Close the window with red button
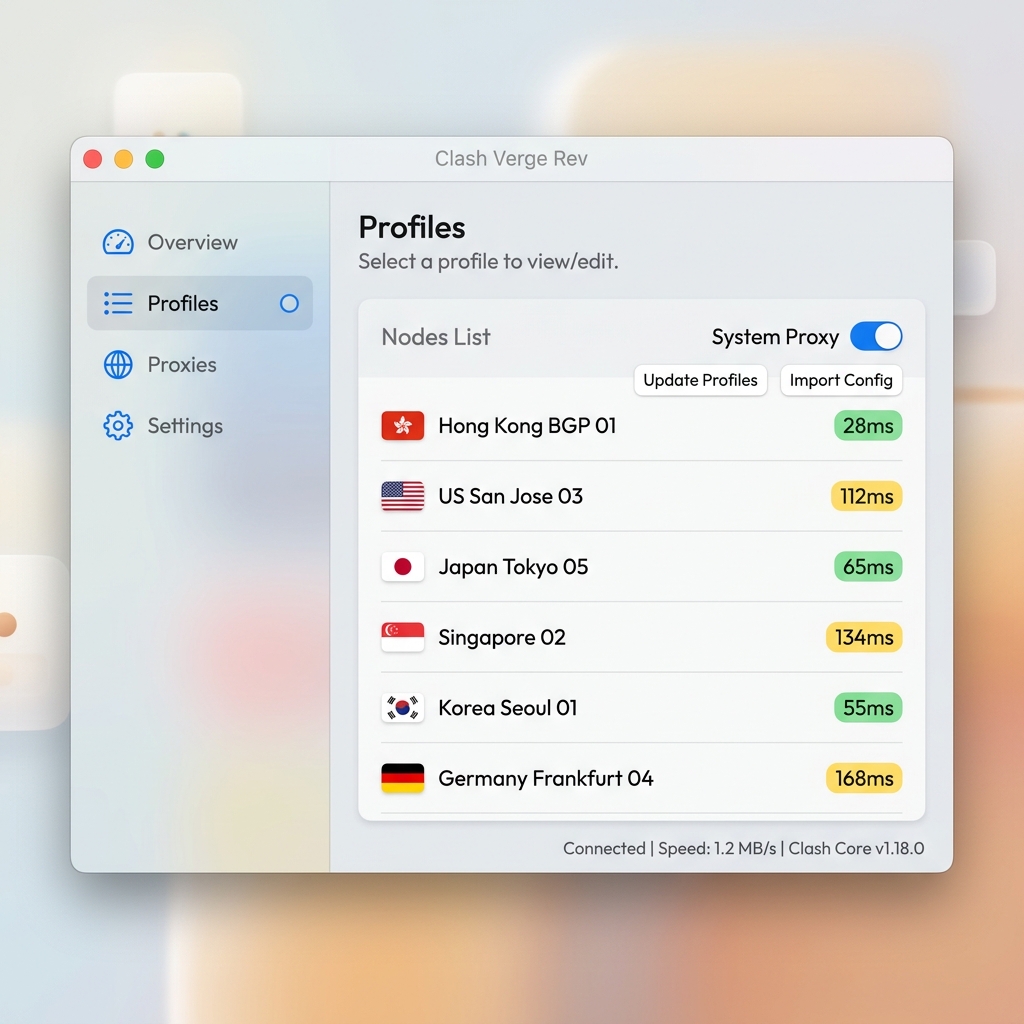The image size is (1024, 1024). tap(93, 159)
